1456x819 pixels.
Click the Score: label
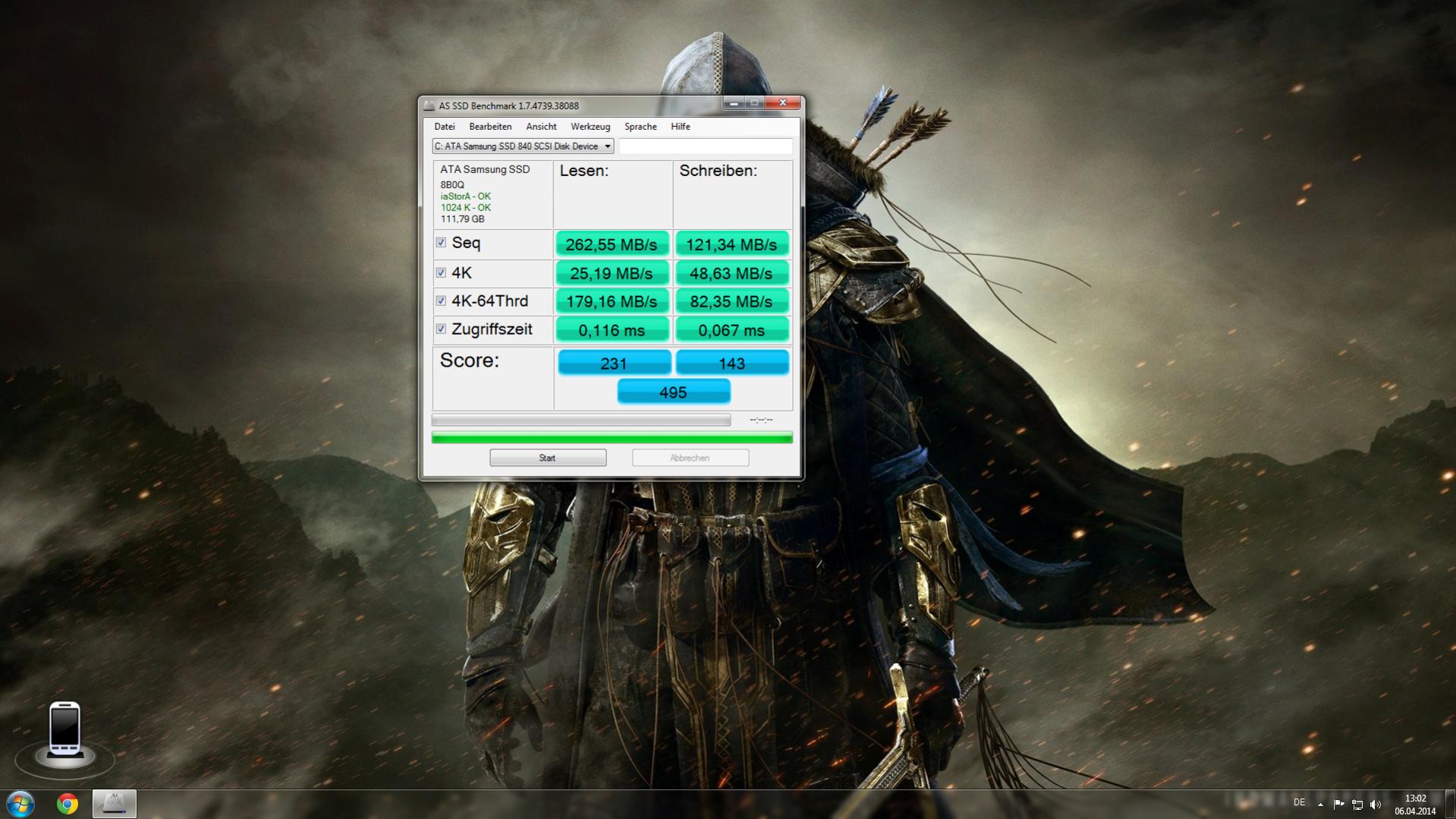(470, 361)
